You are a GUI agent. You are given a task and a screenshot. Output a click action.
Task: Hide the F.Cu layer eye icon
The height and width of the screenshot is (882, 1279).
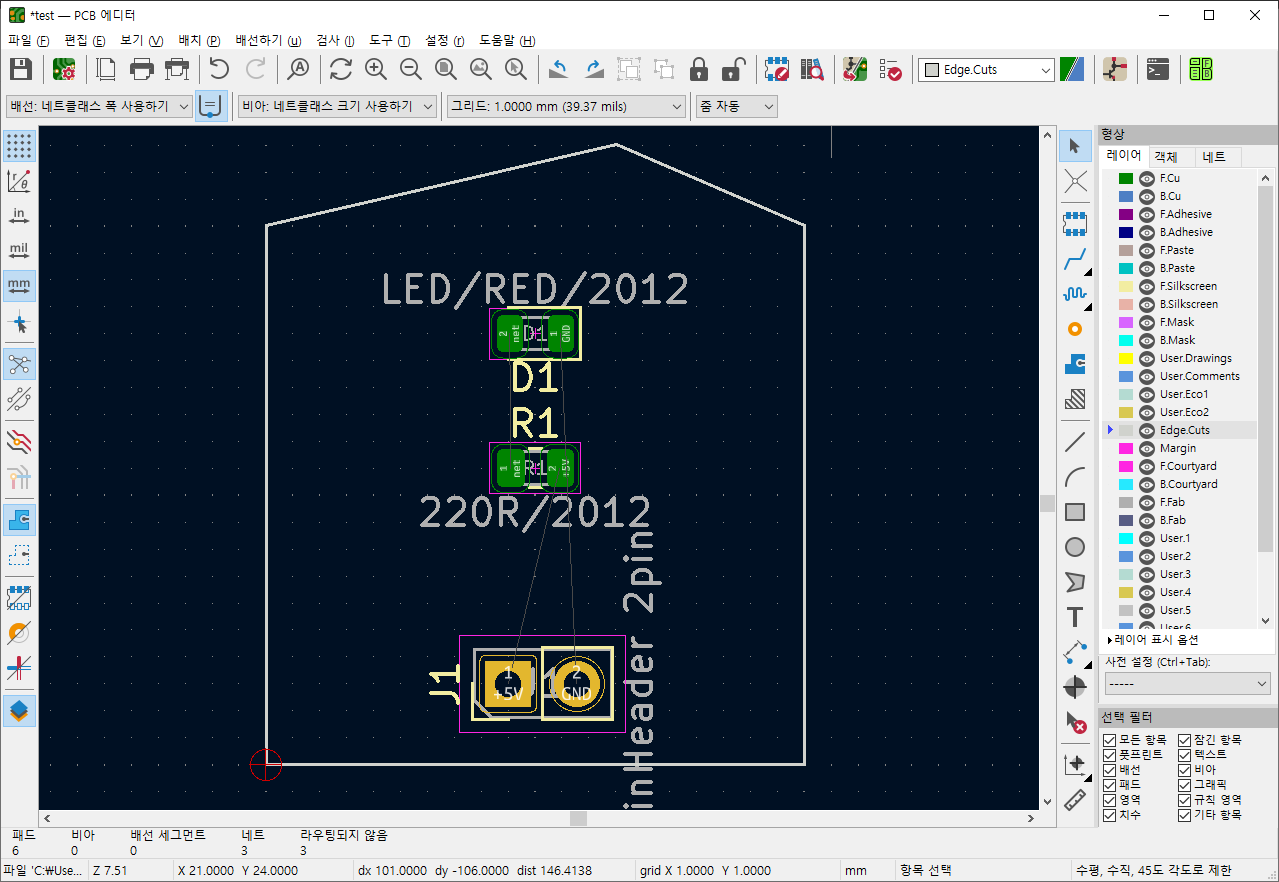(1147, 178)
